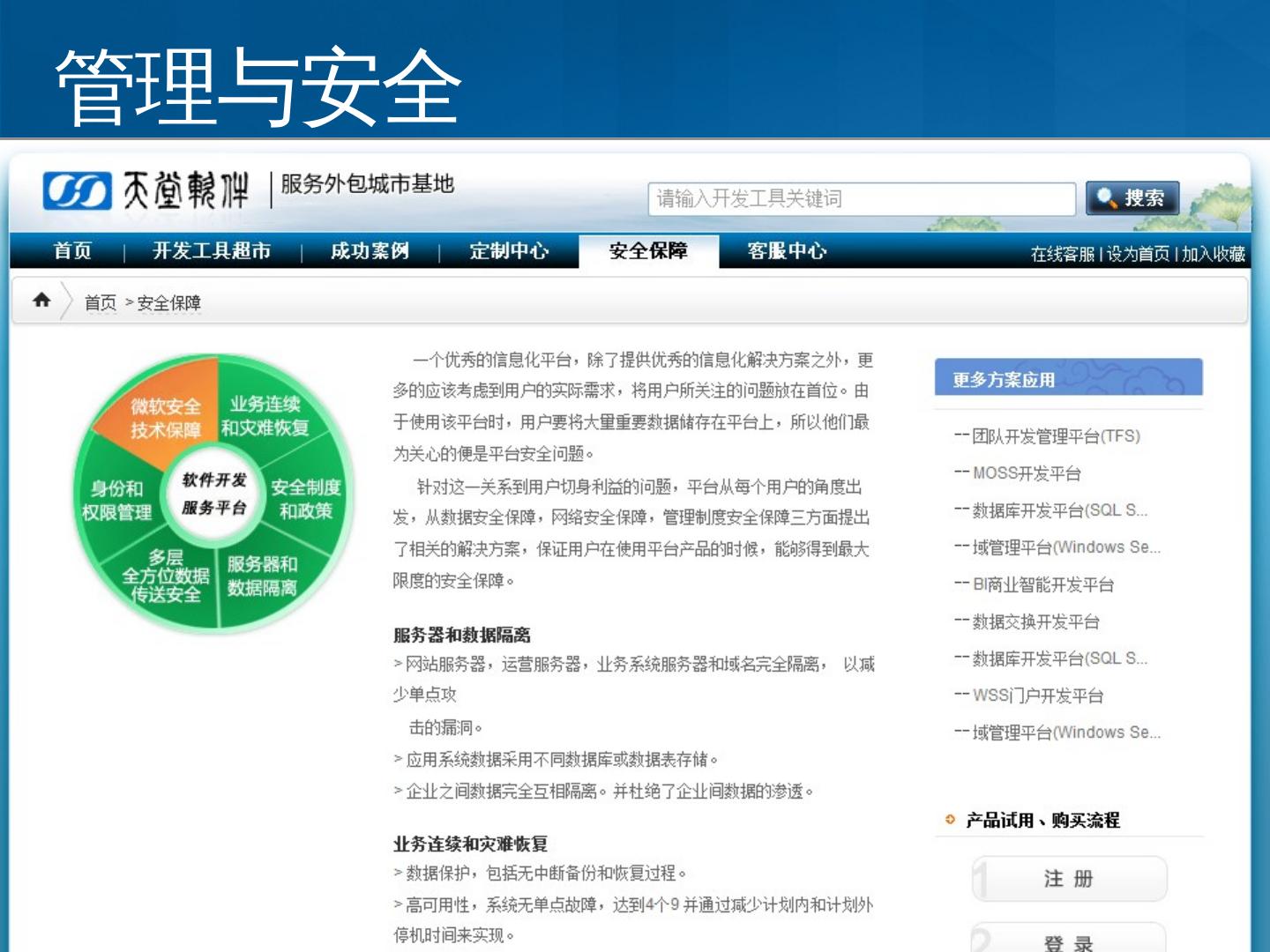Open 客服中心 from the navigation bar
Image resolution: width=1270 pixels, height=952 pixels.
coord(787,251)
